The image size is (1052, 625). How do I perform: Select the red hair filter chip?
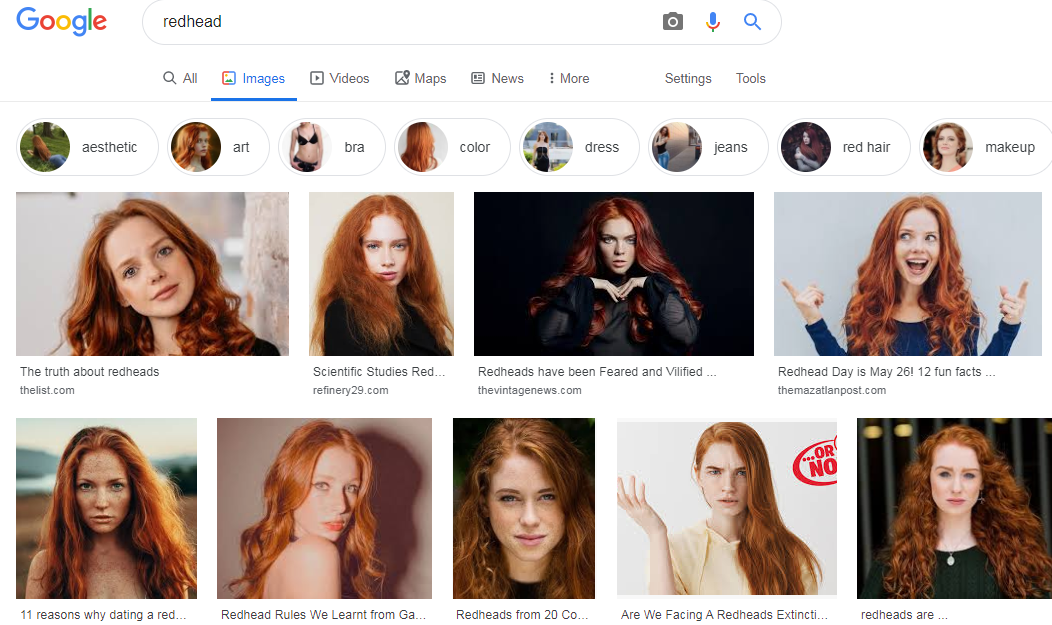click(x=843, y=147)
